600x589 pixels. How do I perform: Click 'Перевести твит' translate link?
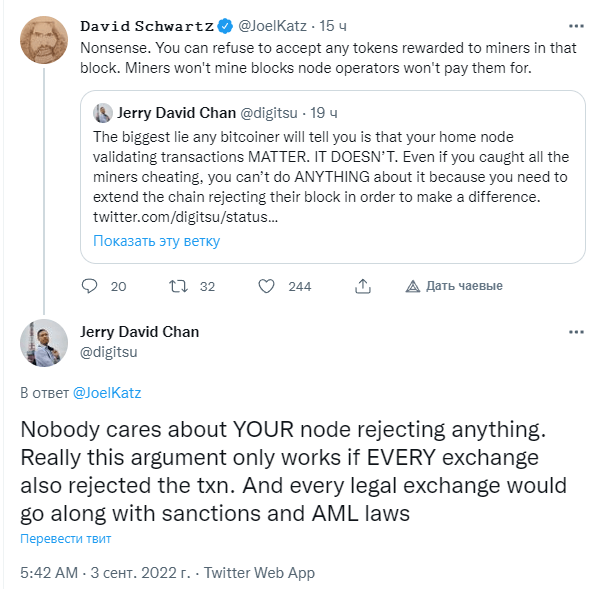pos(65,538)
